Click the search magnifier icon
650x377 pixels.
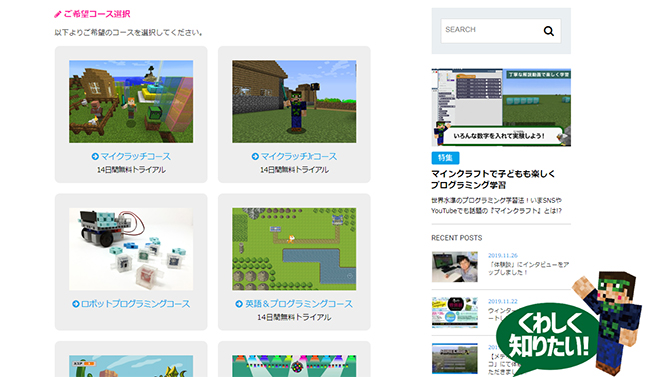[x=548, y=31]
